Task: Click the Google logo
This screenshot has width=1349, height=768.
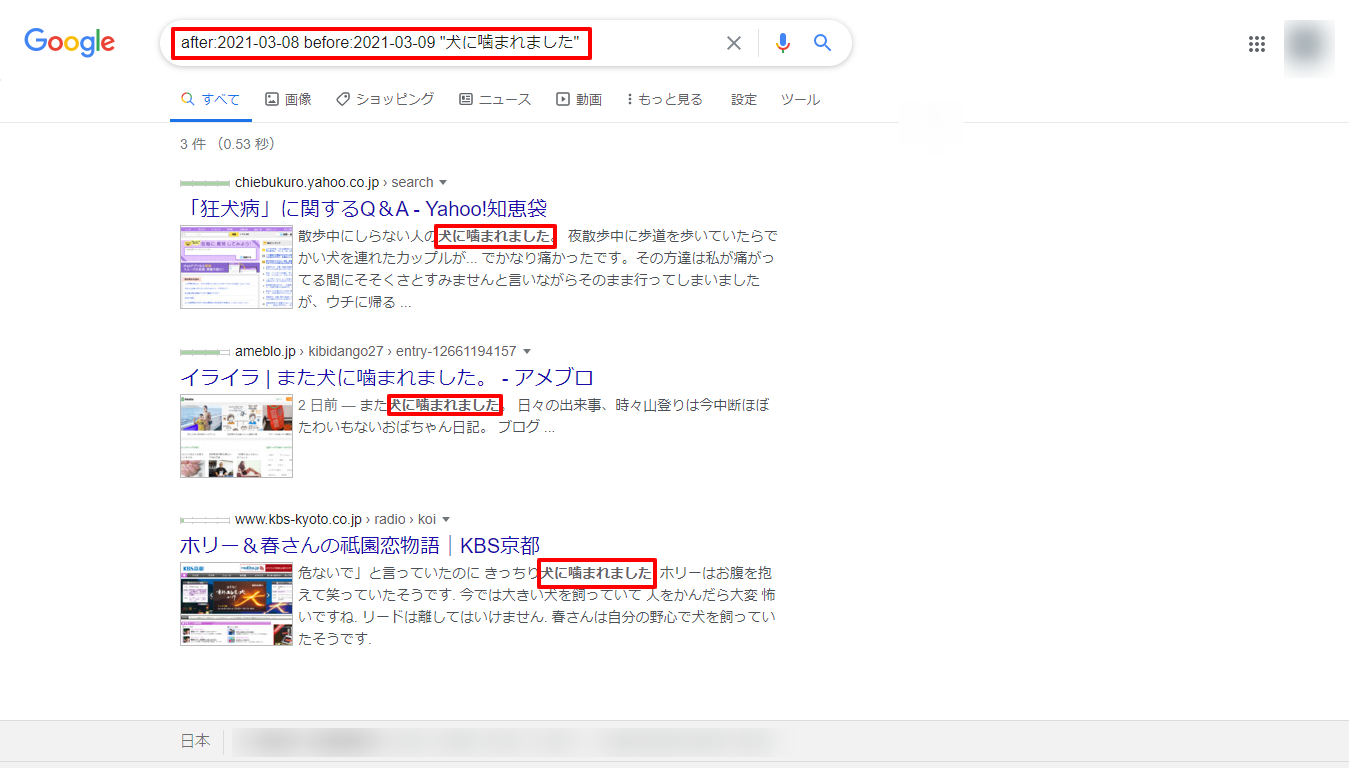Action: click(69, 42)
